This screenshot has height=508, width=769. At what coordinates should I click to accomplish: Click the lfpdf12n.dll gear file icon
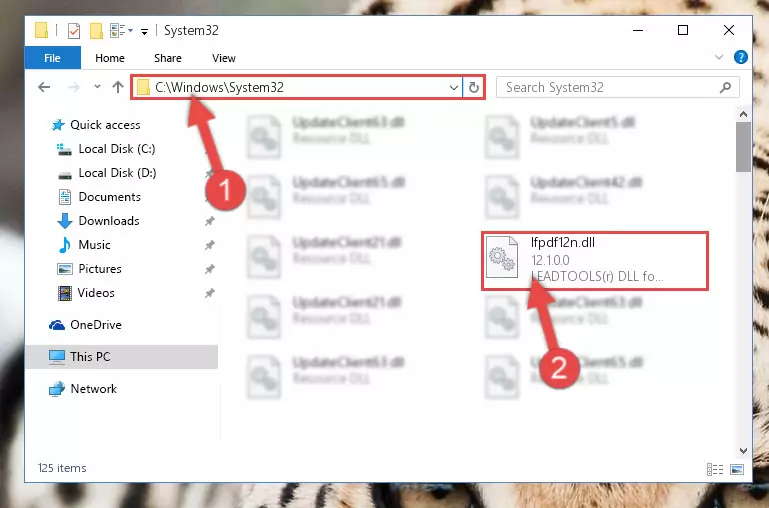[502, 257]
